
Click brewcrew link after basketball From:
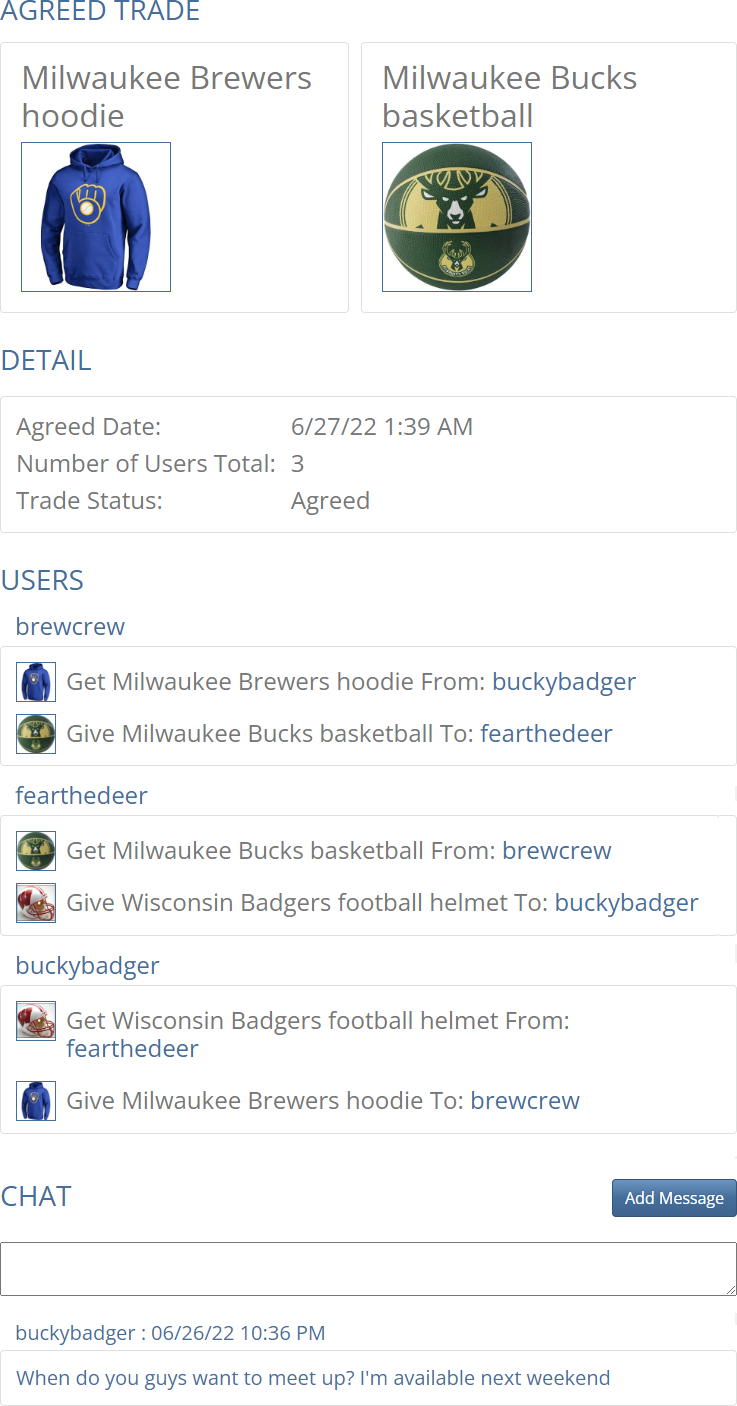click(x=557, y=851)
